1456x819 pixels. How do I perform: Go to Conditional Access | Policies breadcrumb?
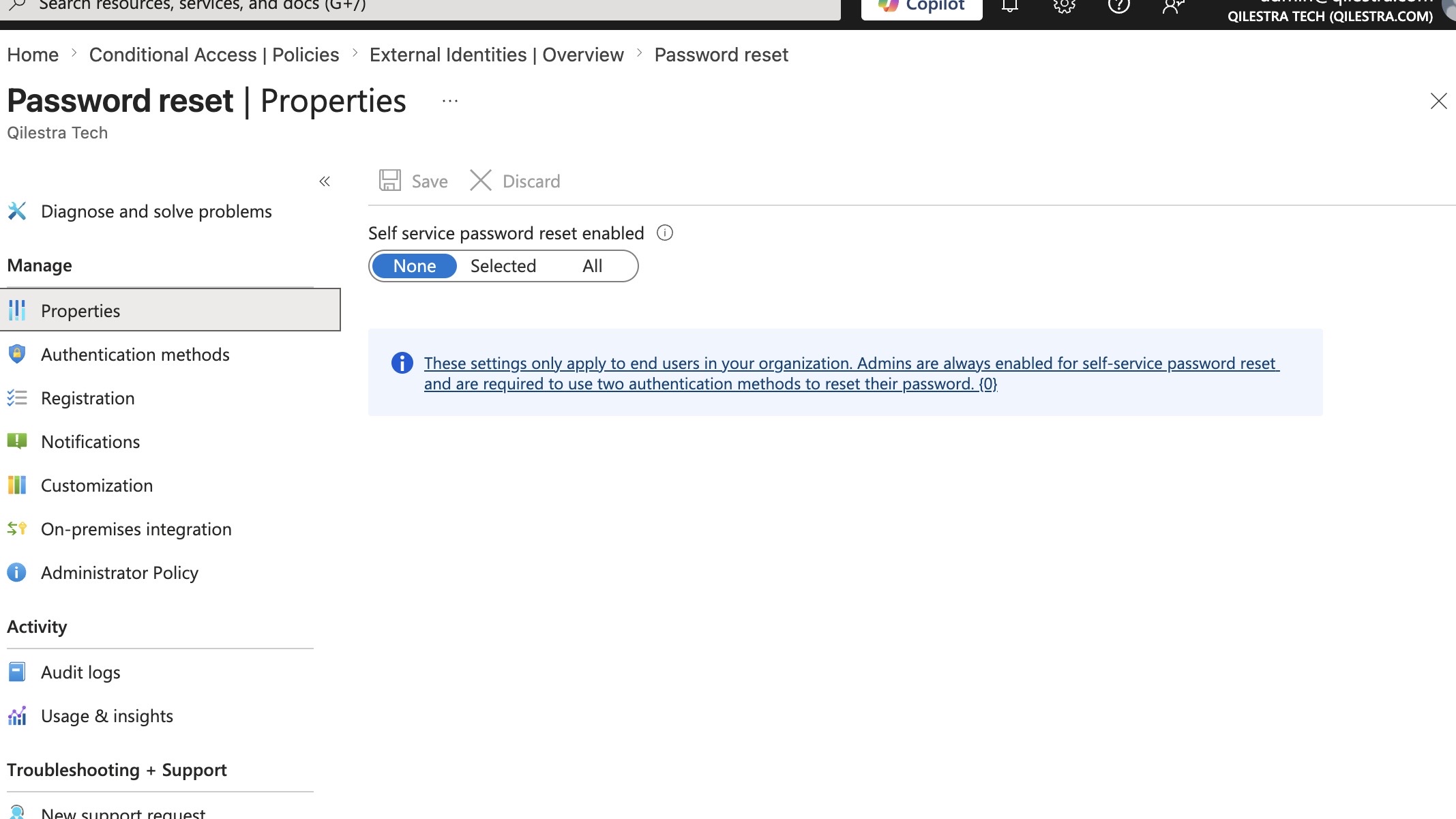pyautogui.click(x=214, y=55)
